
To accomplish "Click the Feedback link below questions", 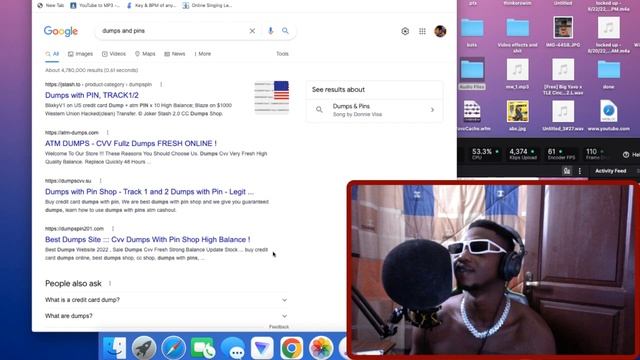I will [279, 327].
